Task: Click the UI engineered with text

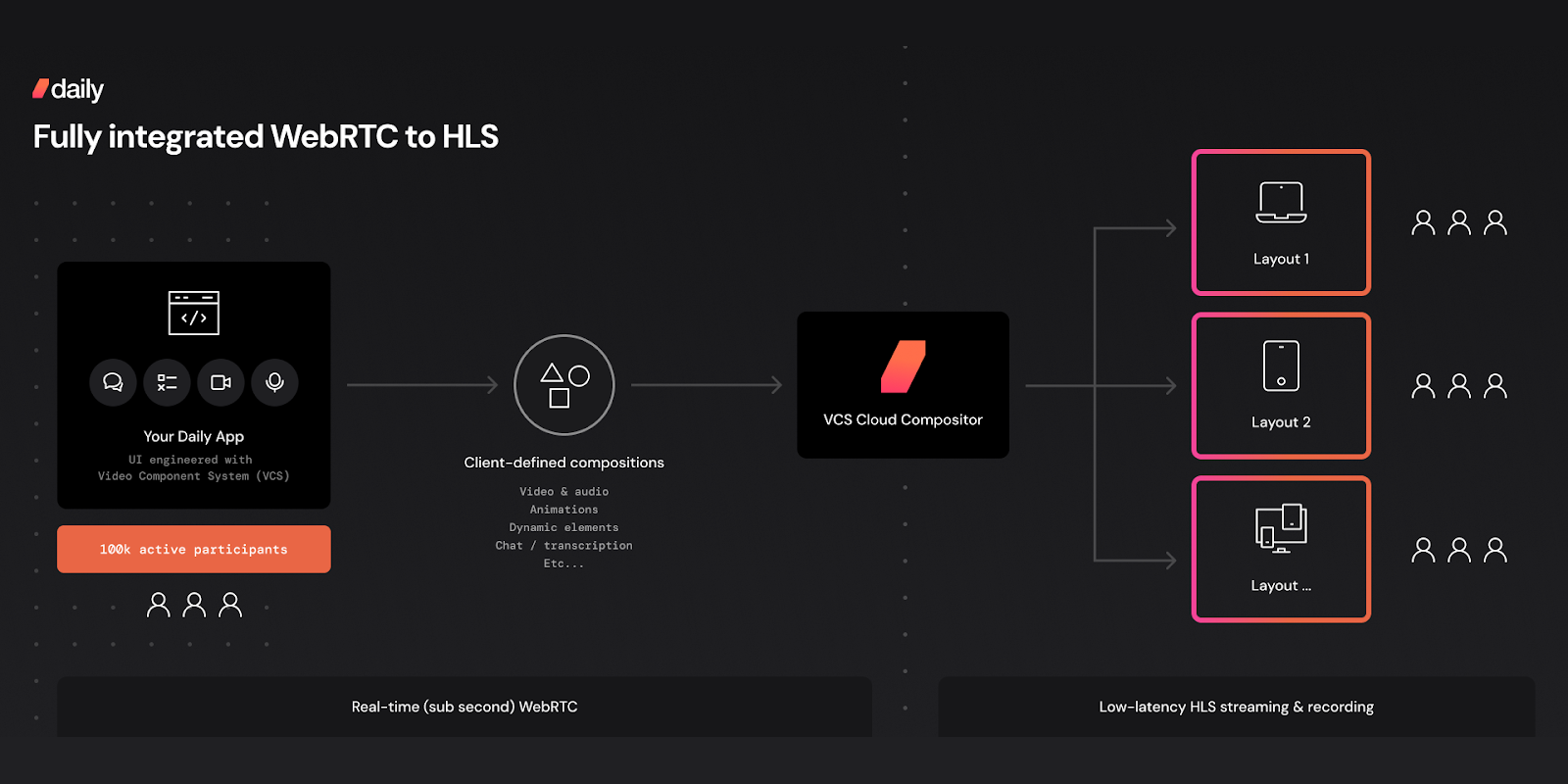Action: point(190,460)
